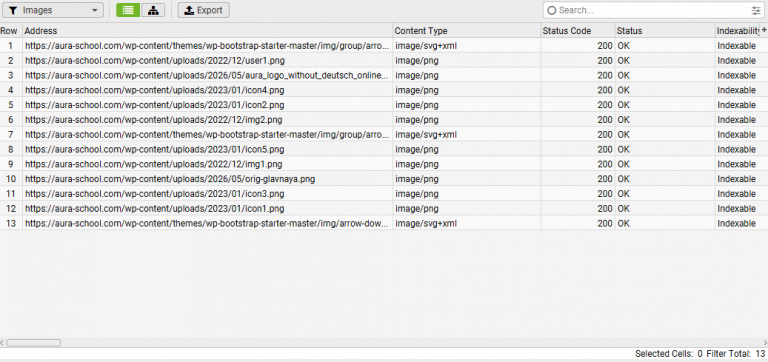Focus the Search input field
The height and width of the screenshot is (362, 768).
pos(653,10)
